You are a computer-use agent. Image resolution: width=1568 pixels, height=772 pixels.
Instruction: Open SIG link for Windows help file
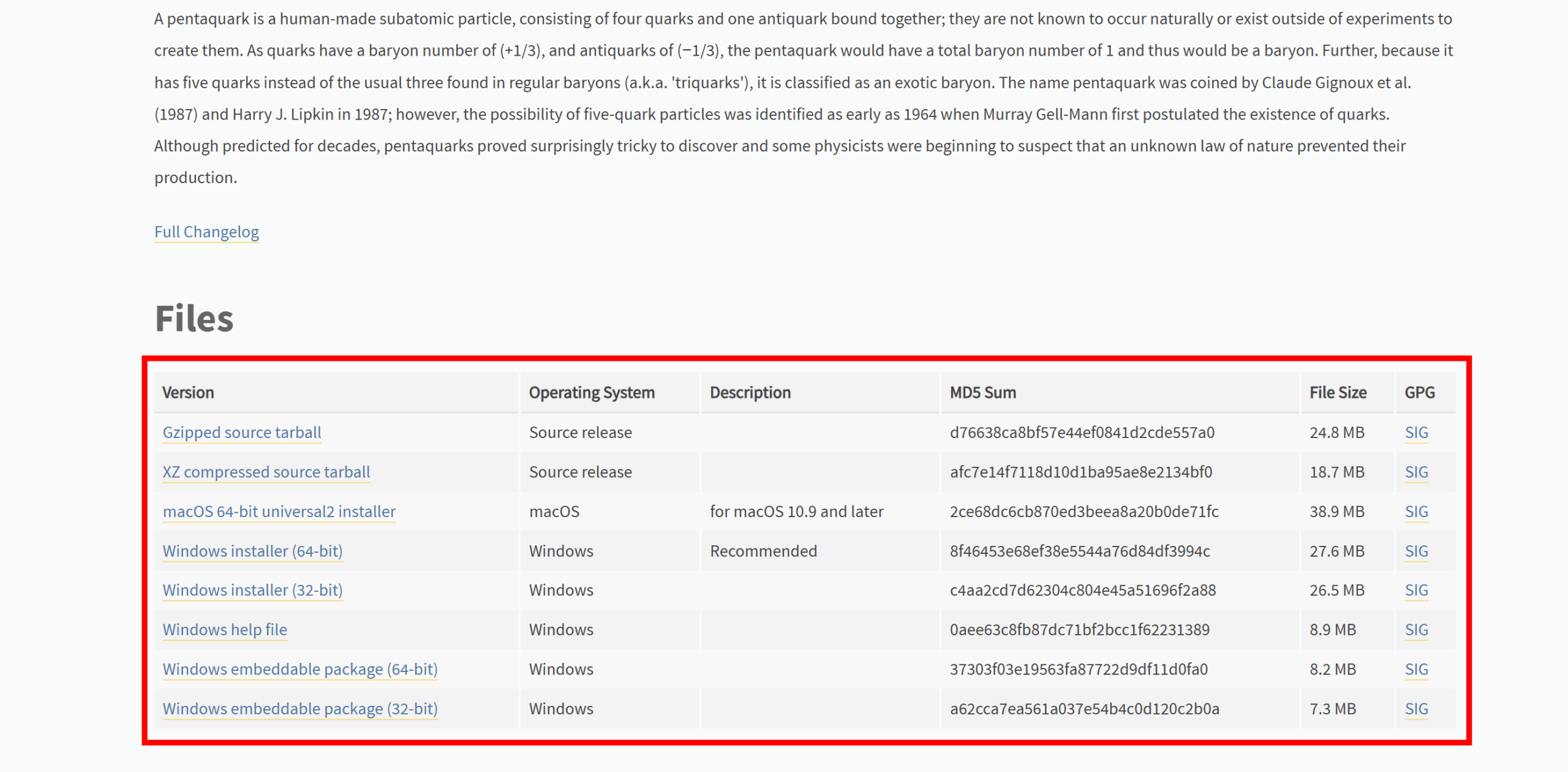[1416, 630]
